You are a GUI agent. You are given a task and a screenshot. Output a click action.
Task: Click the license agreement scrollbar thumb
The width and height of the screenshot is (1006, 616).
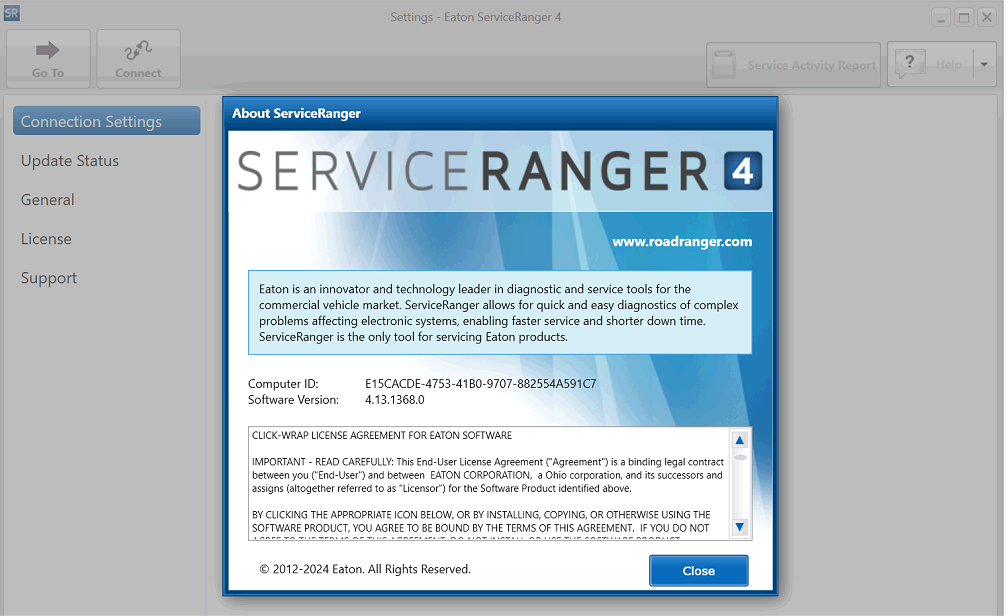(740, 457)
